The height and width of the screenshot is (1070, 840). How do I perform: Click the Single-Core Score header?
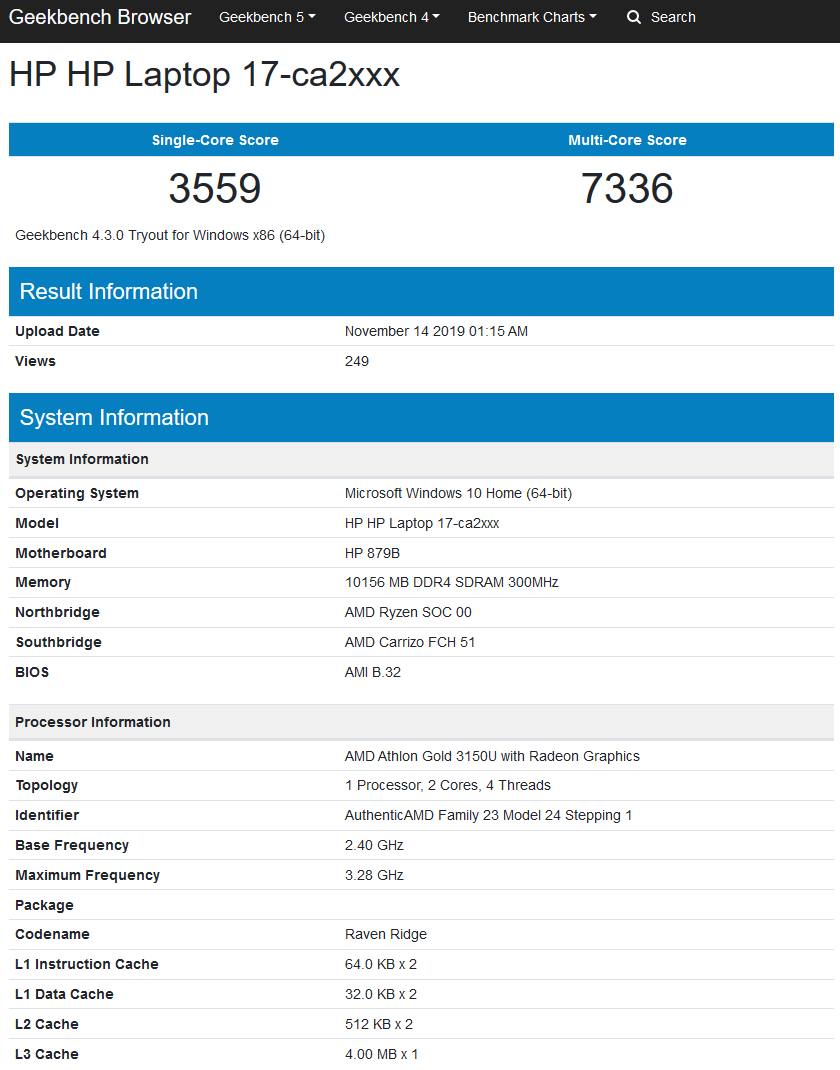point(215,140)
